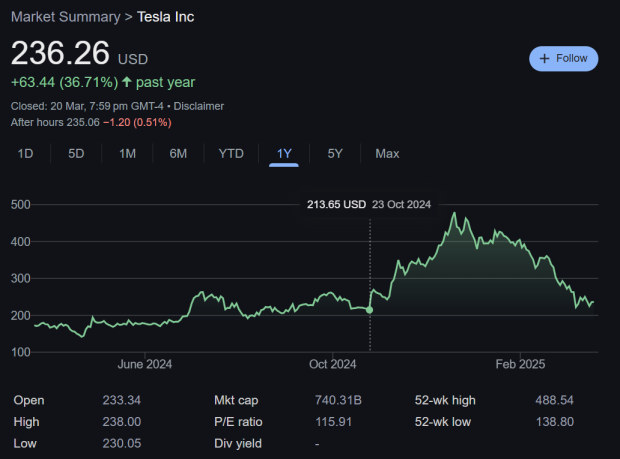The image size is (620, 459).
Task: Click the USD currency label
Action: 133,59
